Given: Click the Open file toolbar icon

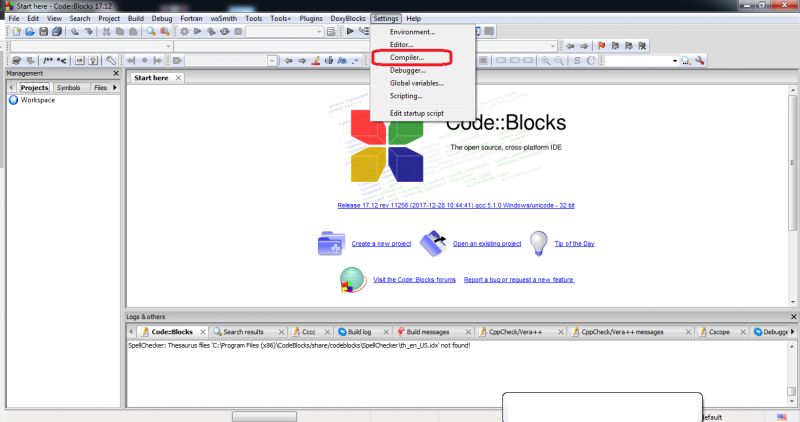Looking at the screenshot, I should (30, 32).
